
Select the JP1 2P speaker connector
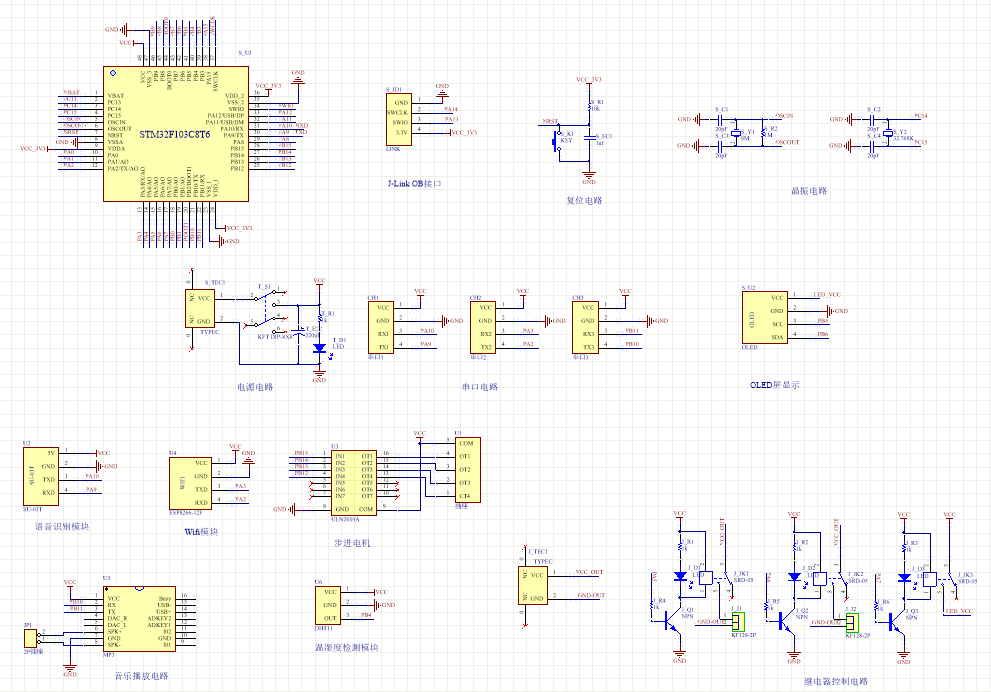30,638
